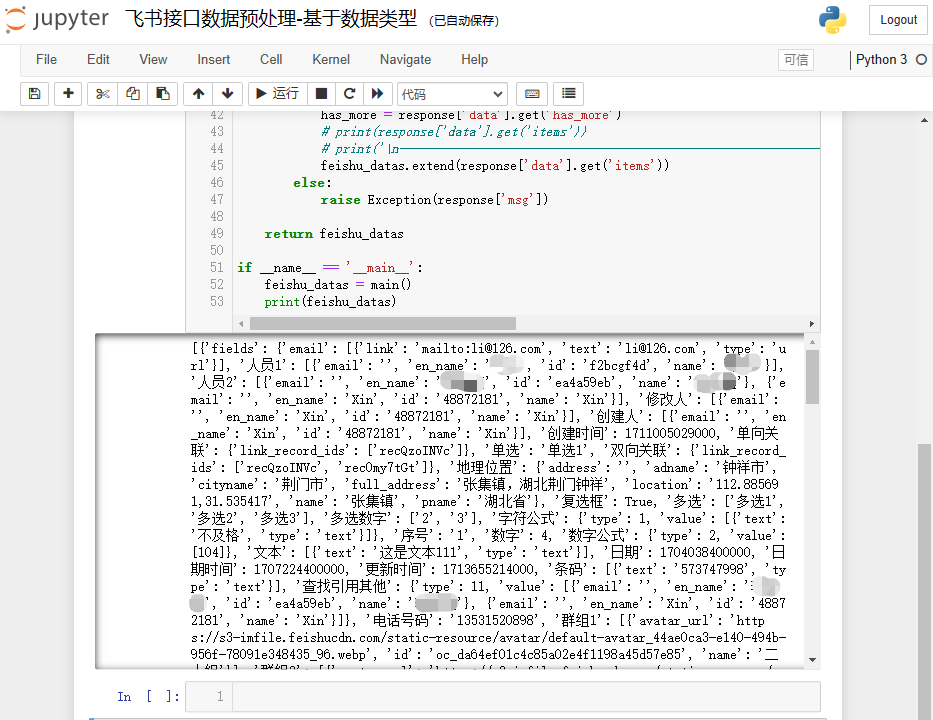Viewport: 933px width, 720px height.
Task: Click the 'raise Exception' code line
Action: point(434,200)
